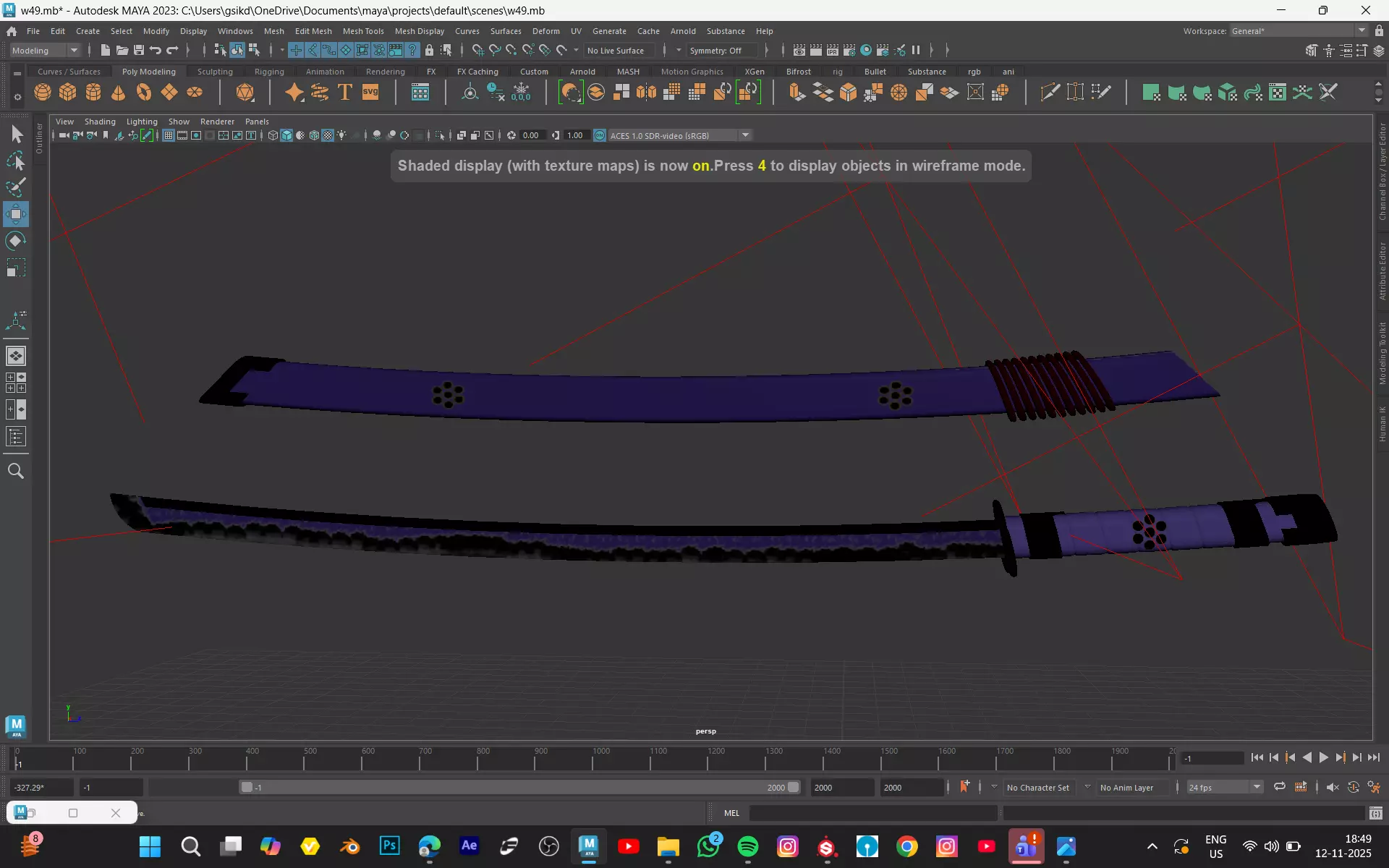Viewport: 1389px width, 868px height.
Task: Open the Symmetry: Off dropdown
Action: coord(721,50)
